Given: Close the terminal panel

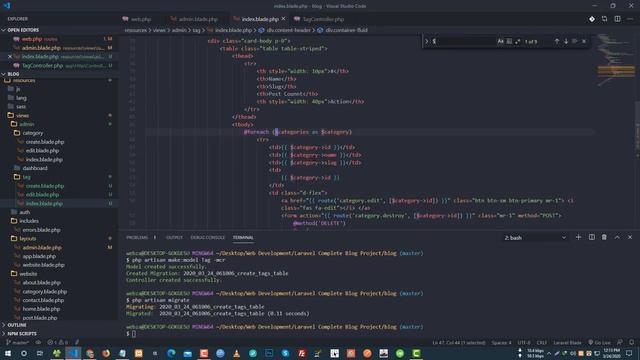Looking at the screenshot, I should [x=630, y=237].
